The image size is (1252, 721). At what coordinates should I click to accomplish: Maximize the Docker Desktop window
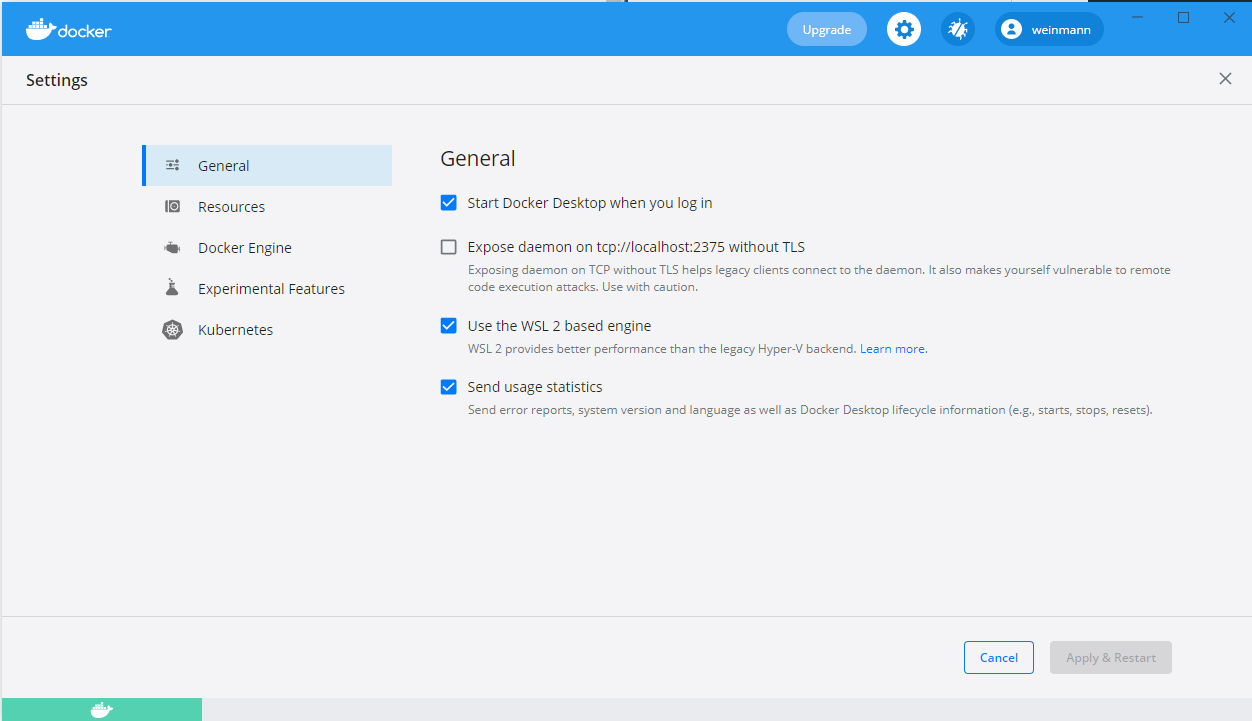1183,17
